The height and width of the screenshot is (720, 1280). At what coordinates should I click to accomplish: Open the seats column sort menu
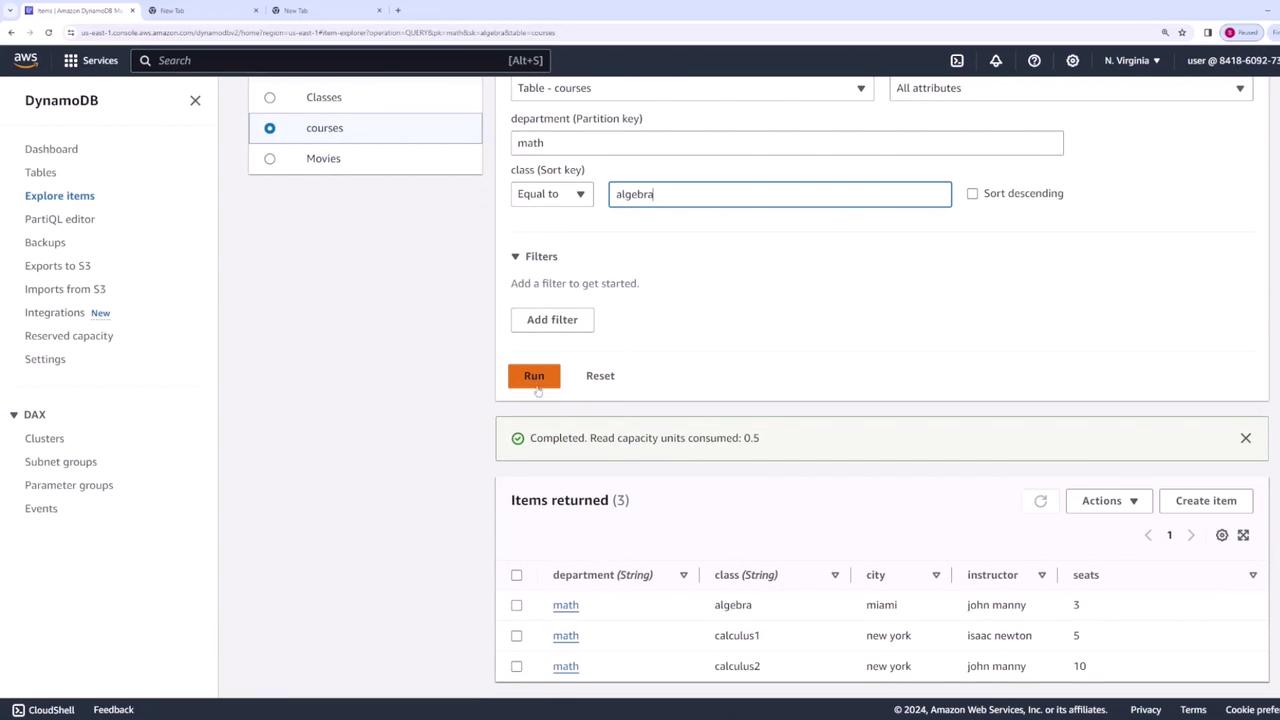coord(1253,575)
